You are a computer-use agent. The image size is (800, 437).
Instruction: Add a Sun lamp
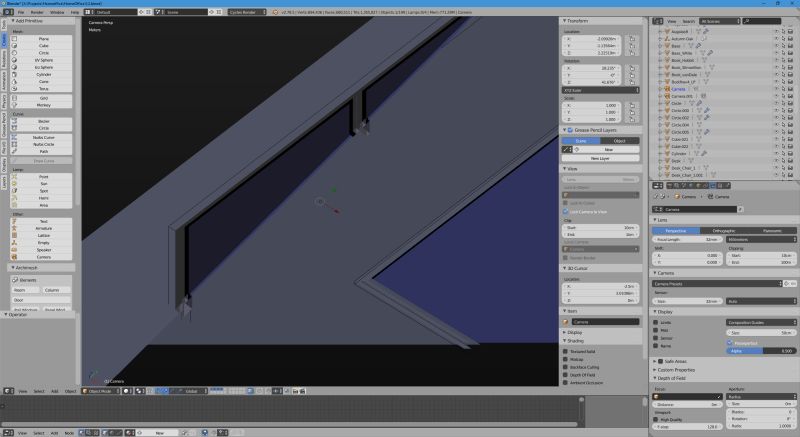pos(41,184)
